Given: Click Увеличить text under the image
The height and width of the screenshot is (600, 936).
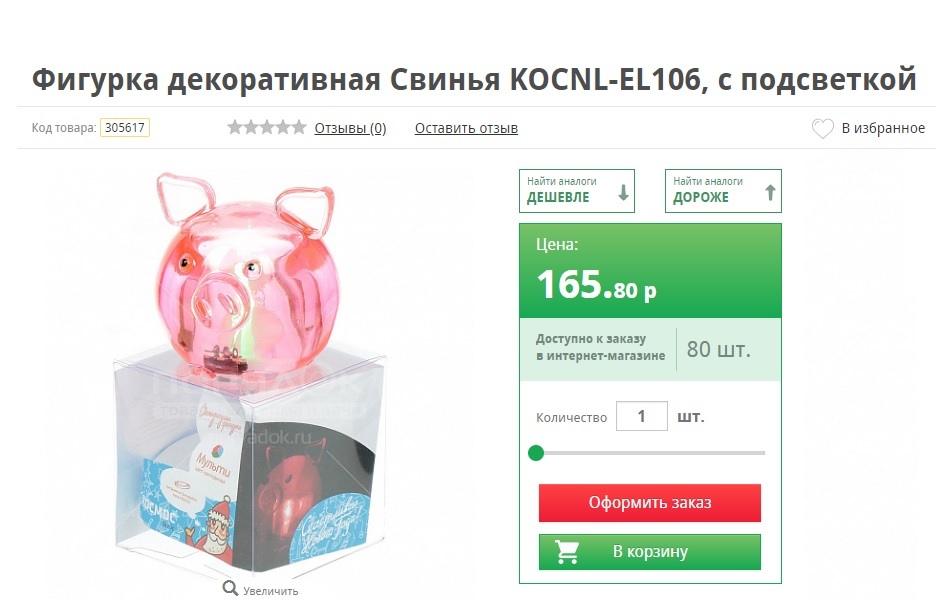Looking at the screenshot, I should (270, 590).
